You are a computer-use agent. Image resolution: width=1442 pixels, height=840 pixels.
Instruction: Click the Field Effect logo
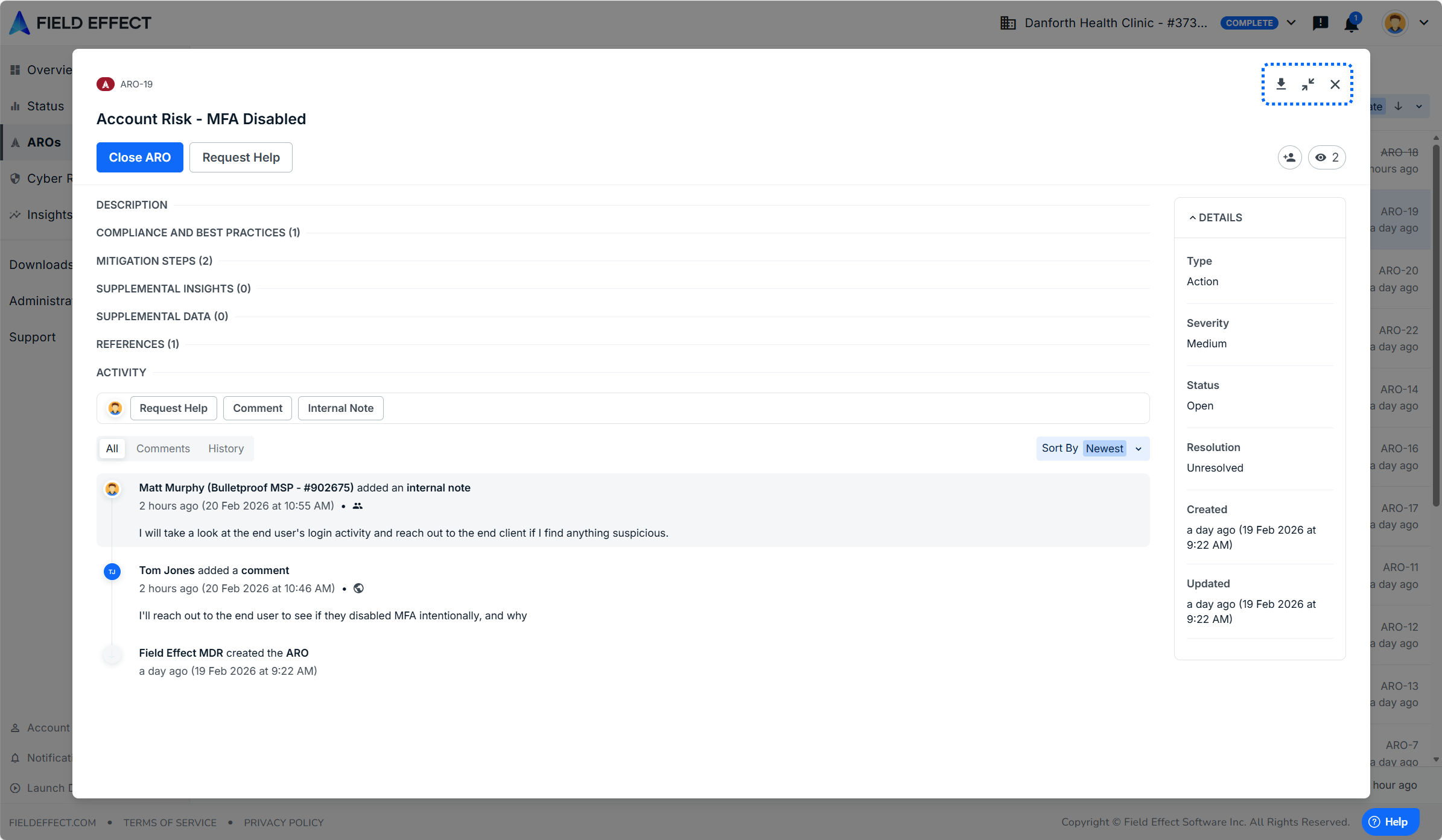80,23
